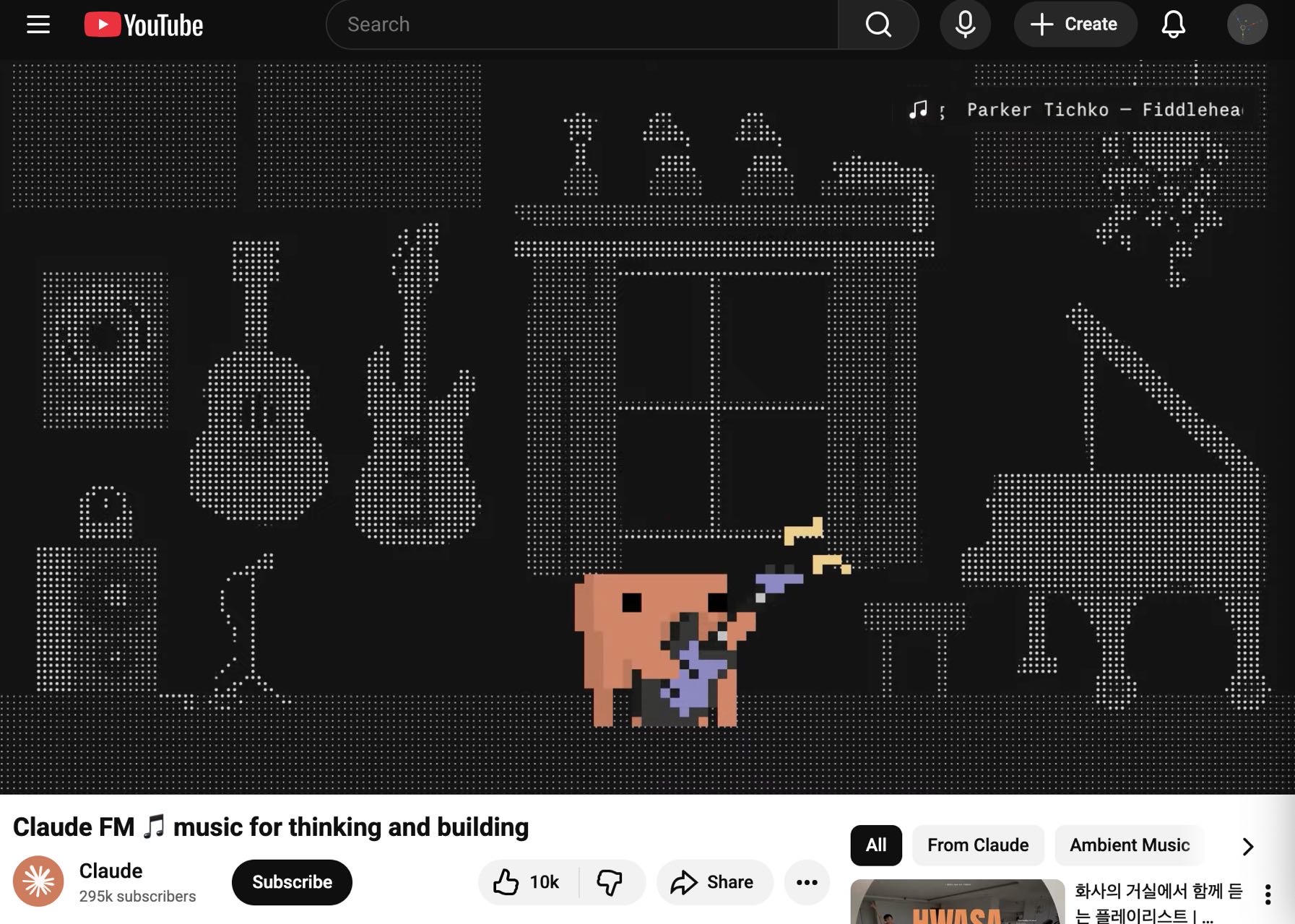Share the video
Screen dimensions: 1295x924
point(714,882)
